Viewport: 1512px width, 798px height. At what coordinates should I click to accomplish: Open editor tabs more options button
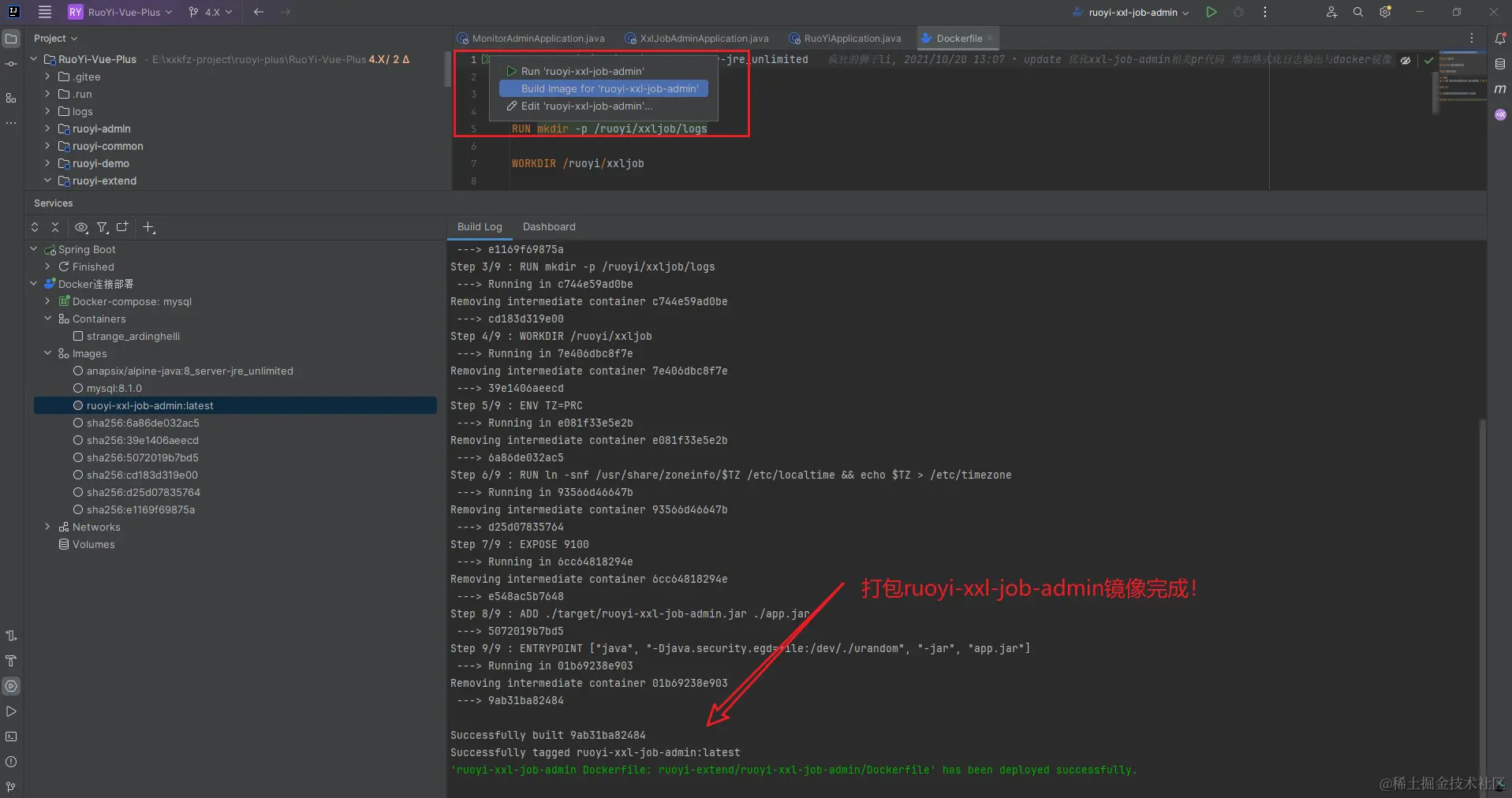pyautogui.click(x=1472, y=38)
